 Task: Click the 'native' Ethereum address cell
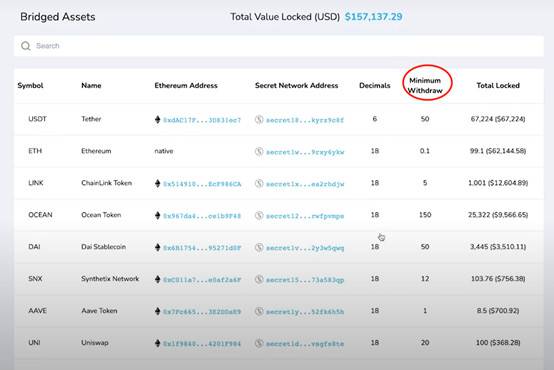(164, 151)
